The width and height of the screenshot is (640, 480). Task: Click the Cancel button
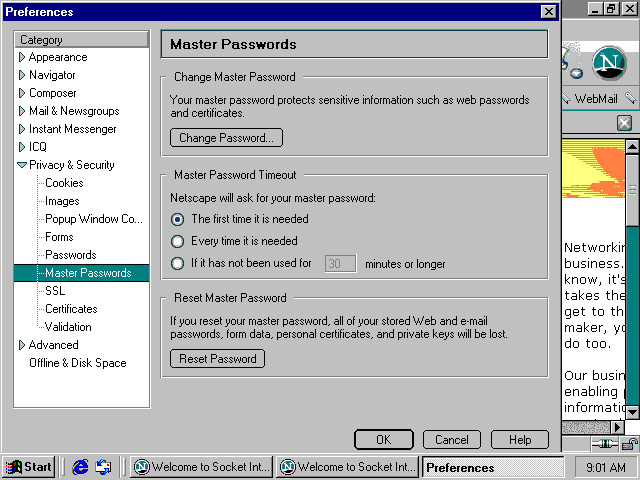click(452, 440)
